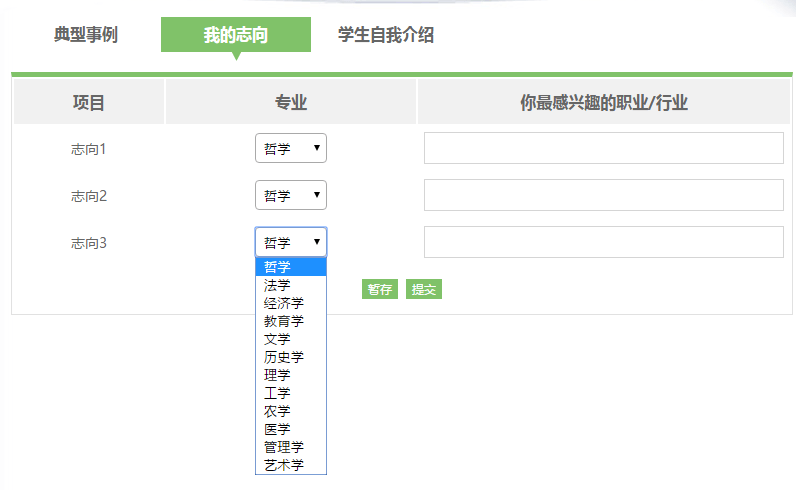Click the 志向1 row label
Screen dimensions: 796x490
click(89, 149)
